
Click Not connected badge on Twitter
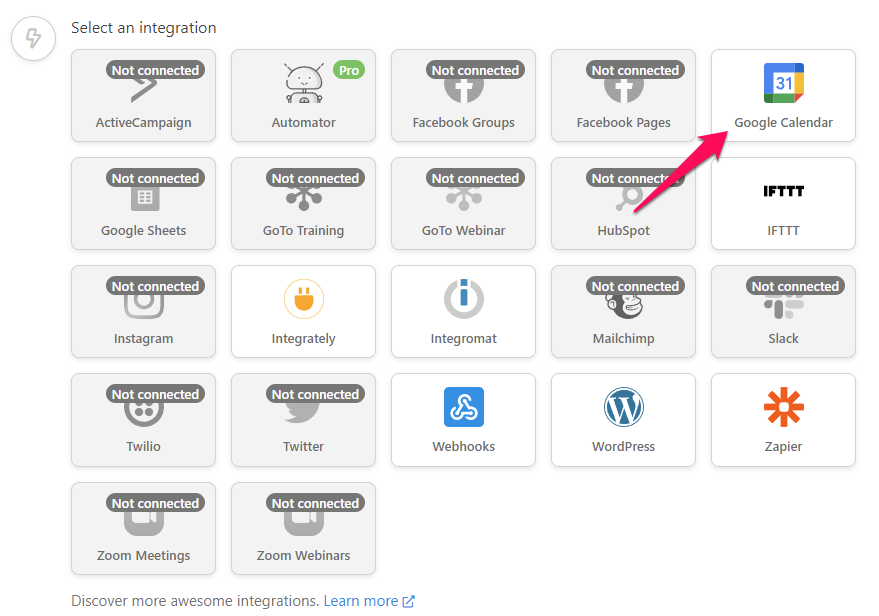[x=315, y=395]
